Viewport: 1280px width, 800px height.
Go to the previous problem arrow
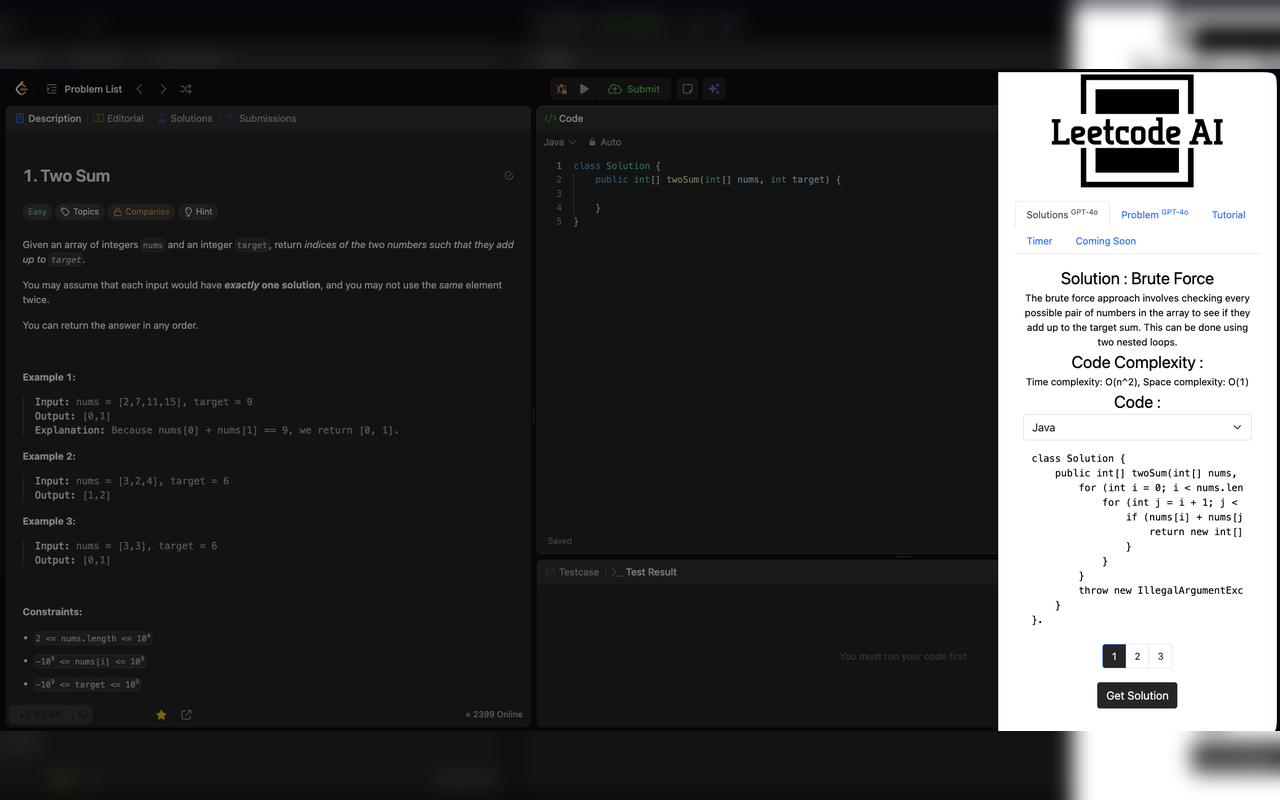pos(140,89)
